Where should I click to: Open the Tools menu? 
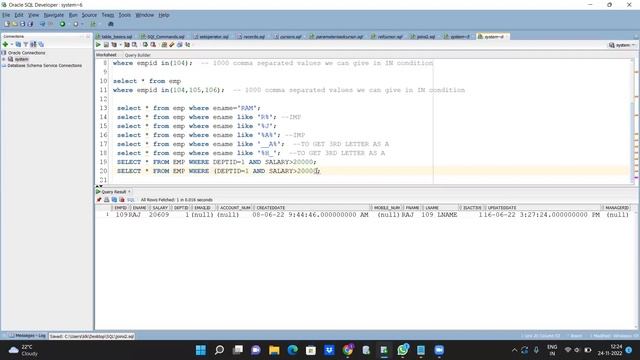(x=124, y=15)
